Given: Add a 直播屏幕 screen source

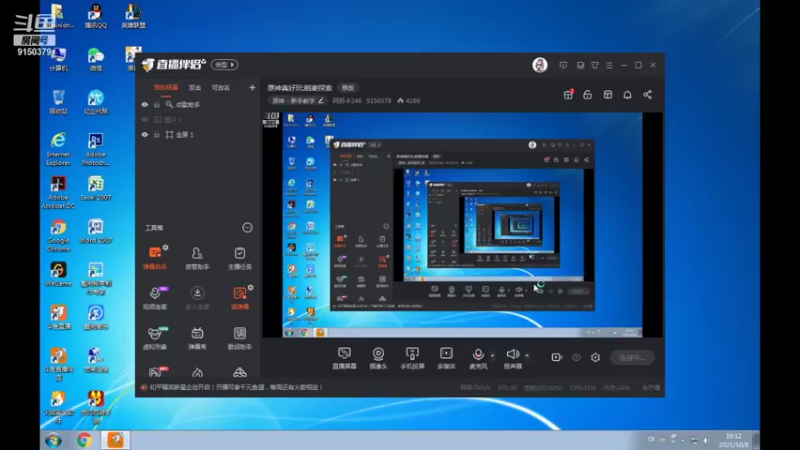Looking at the screenshot, I should [x=344, y=358].
